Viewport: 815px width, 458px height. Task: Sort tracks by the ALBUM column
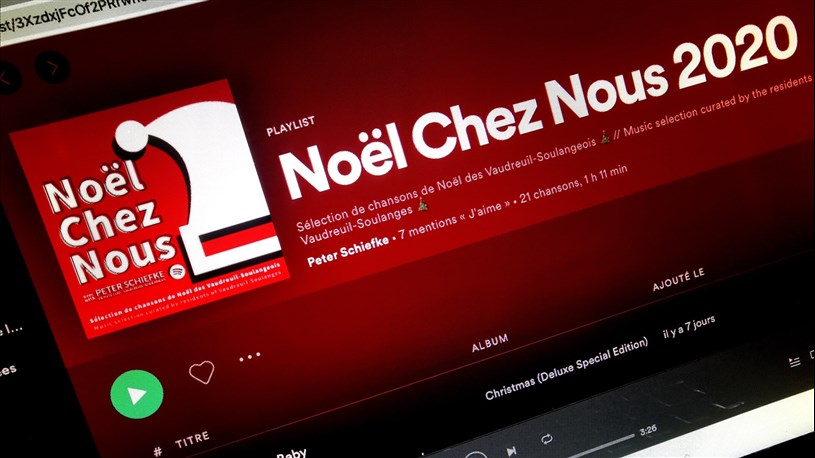[x=490, y=343]
